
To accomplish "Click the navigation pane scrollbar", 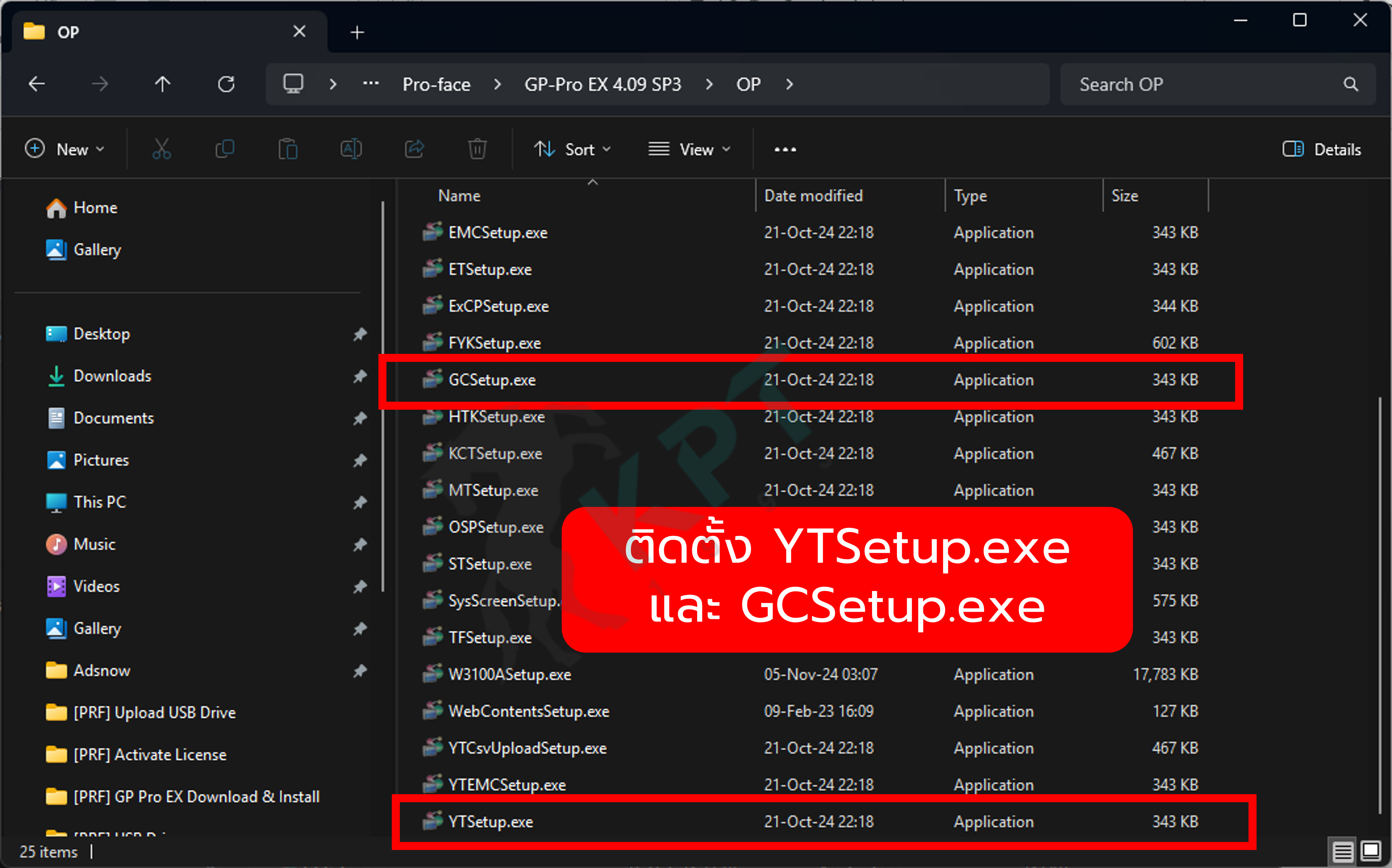I will point(383,396).
